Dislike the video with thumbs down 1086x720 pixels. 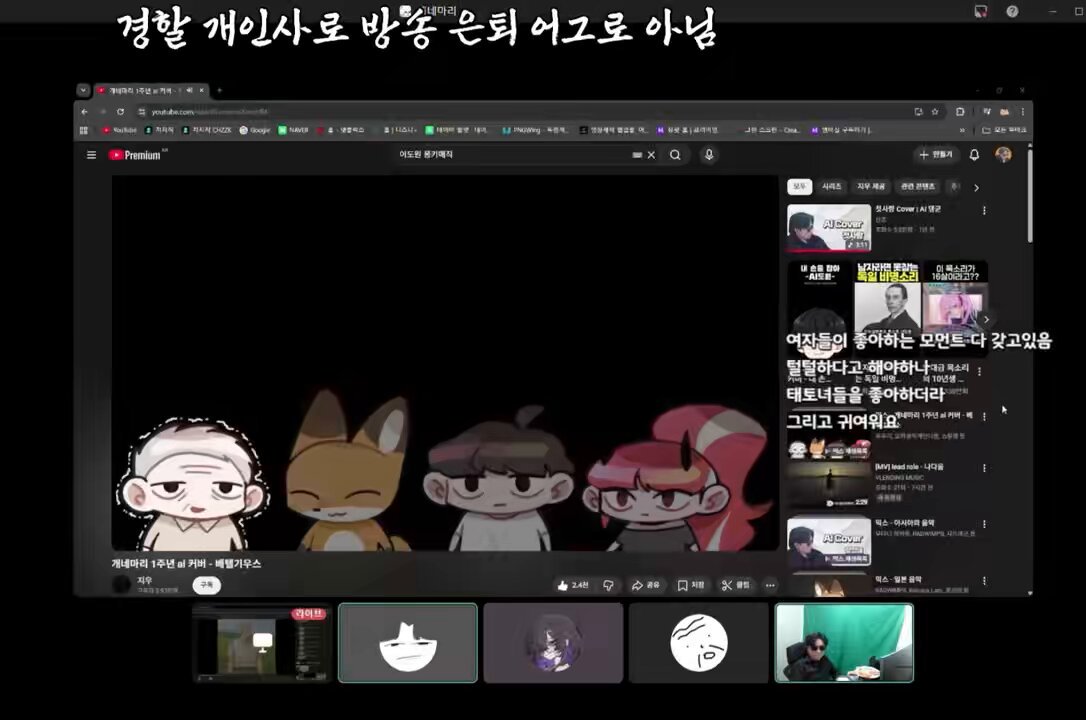pos(608,586)
